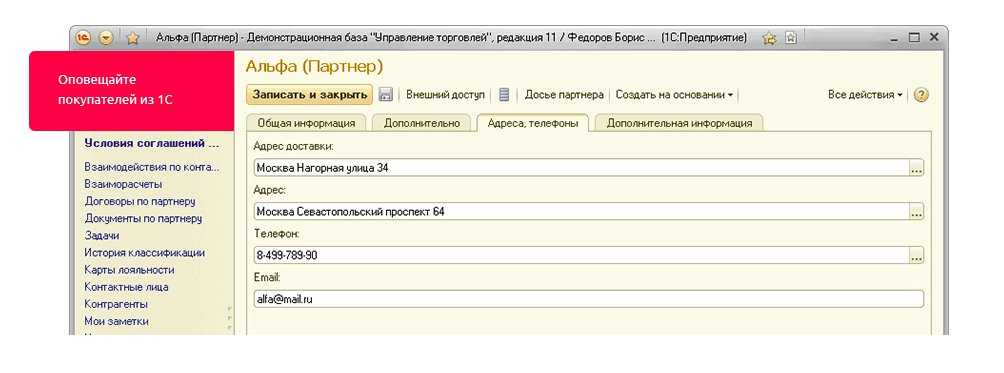Select the Адреса, телефоны tab
1004x373 pixels.
[532, 123]
